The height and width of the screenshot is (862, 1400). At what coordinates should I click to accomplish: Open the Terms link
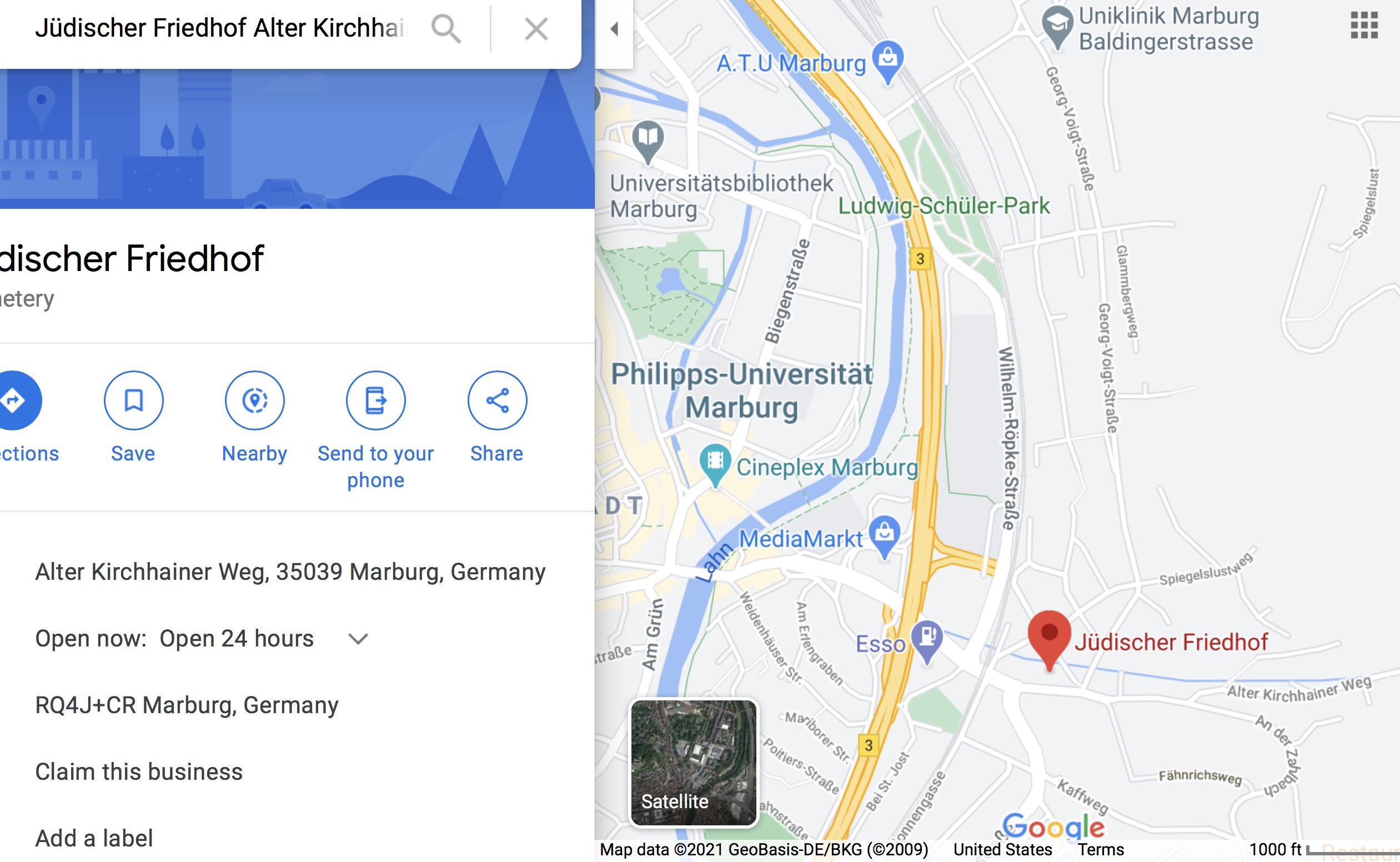pyautogui.click(x=1100, y=849)
